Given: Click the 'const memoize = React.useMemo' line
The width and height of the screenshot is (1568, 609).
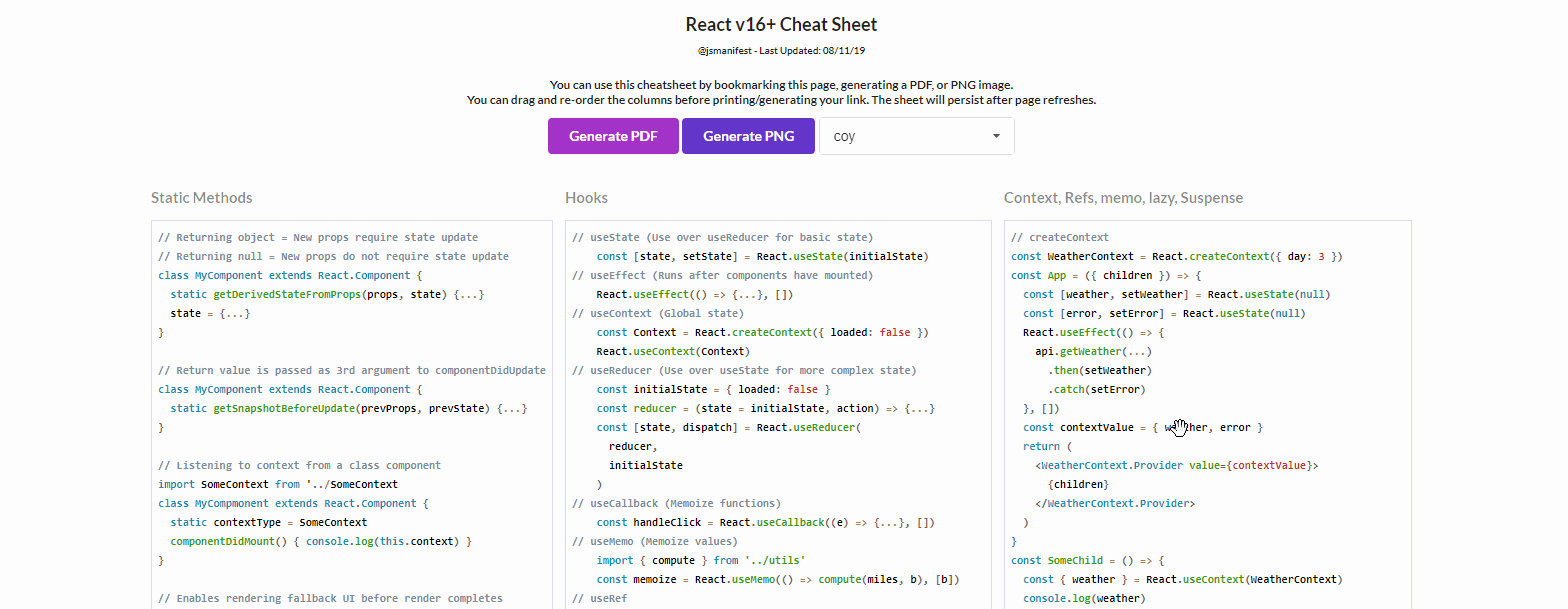Looking at the screenshot, I should pyautogui.click(x=776, y=579).
